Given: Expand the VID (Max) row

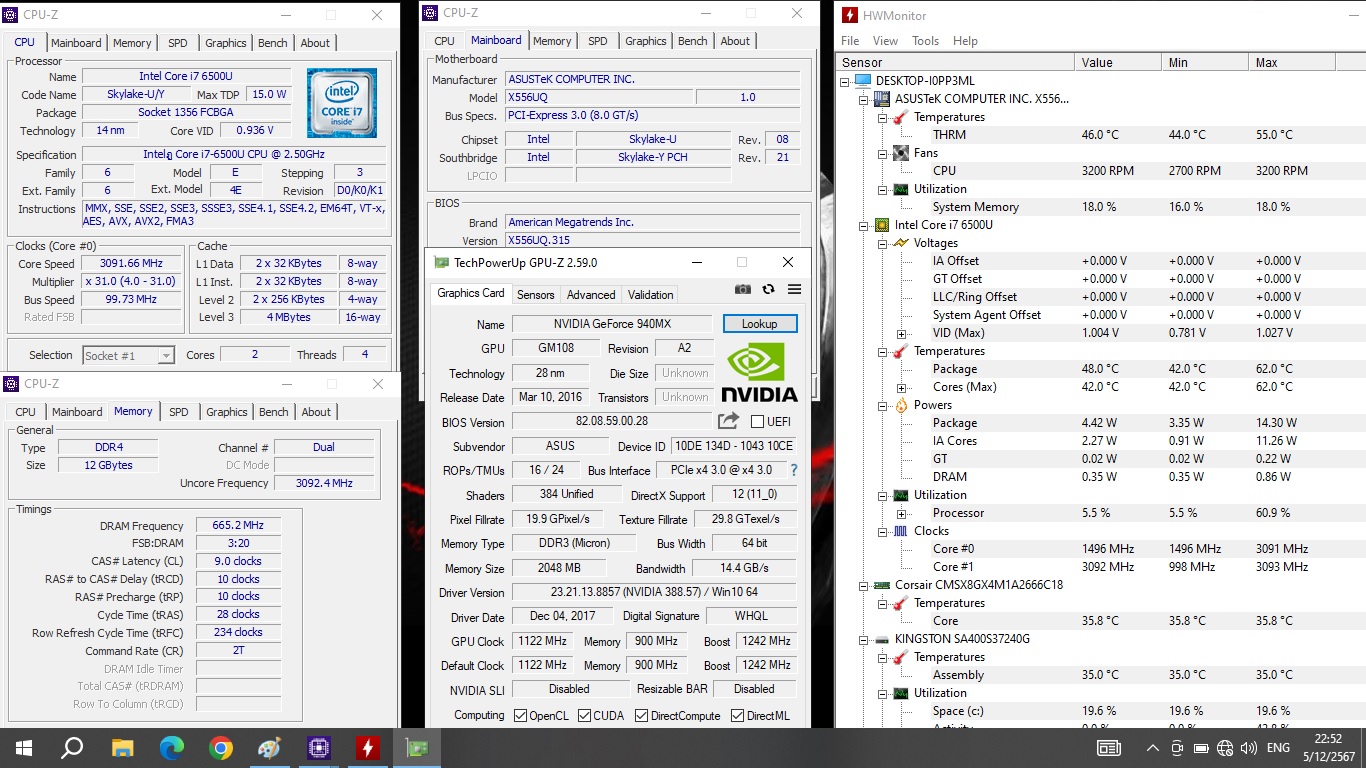Looking at the screenshot, I should coord(901,333).
